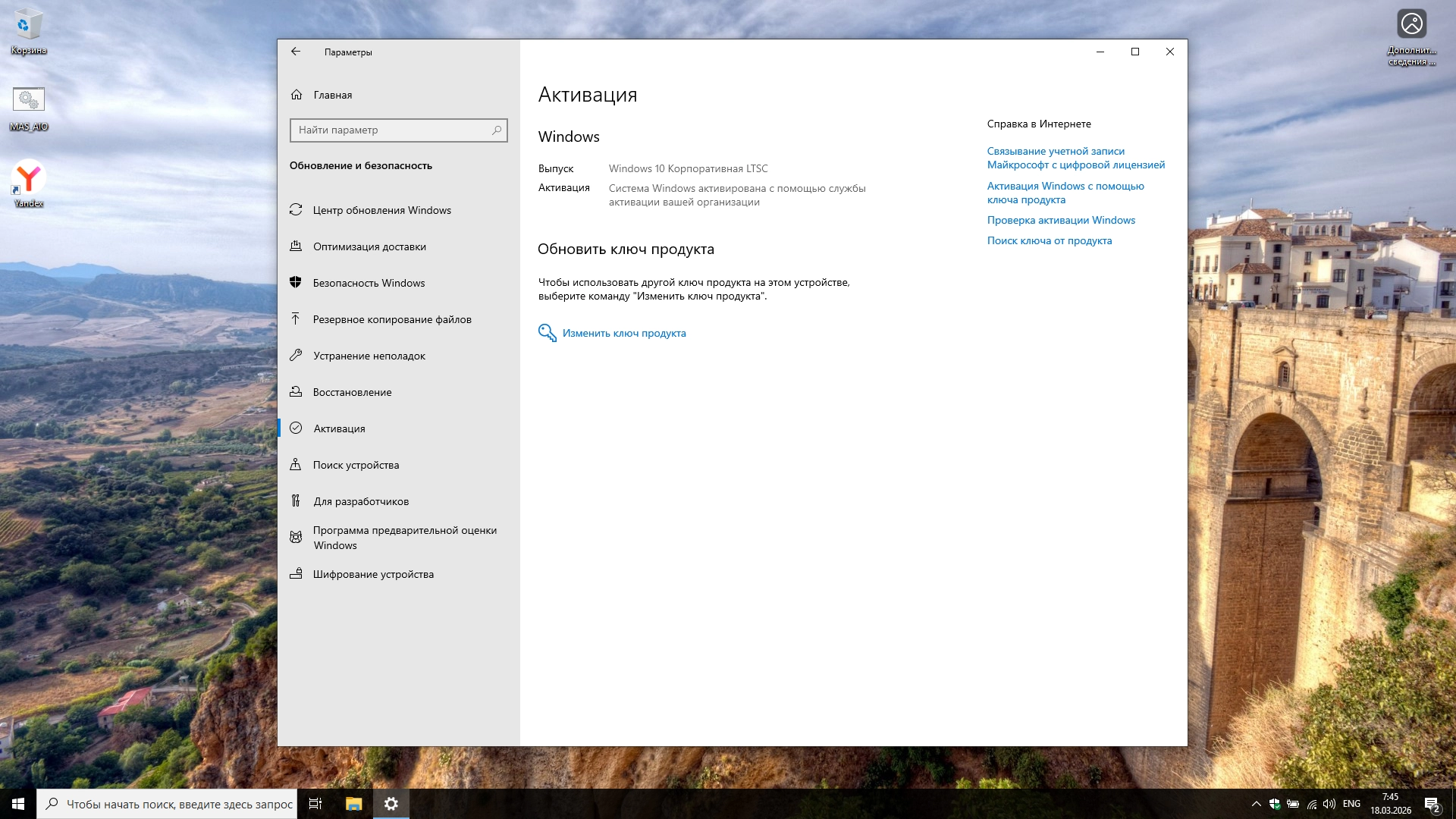The height and width of the screenshot is (819, 1456).
Task: Click Изменить ключ продукта link
Action: coord(623,333)
